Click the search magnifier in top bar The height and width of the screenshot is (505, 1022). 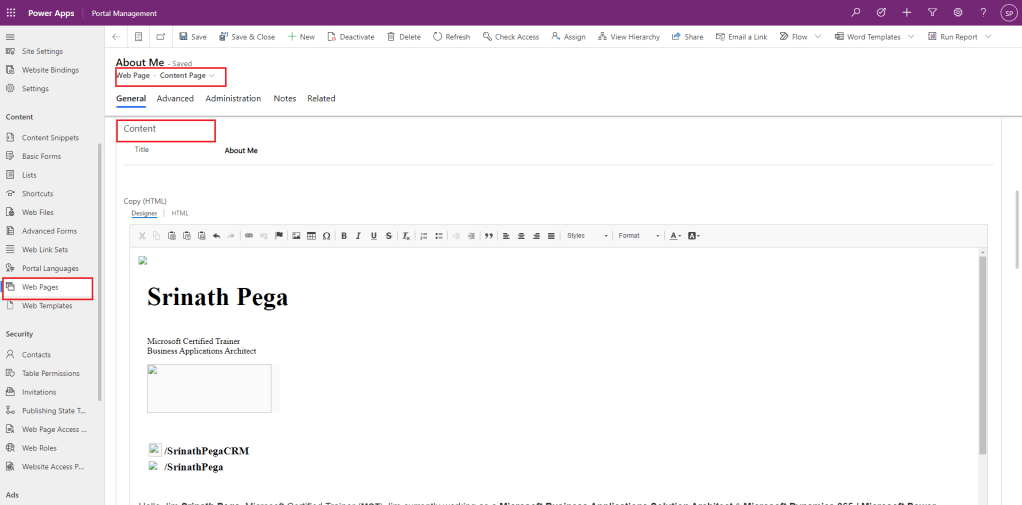tap(855, 12)
